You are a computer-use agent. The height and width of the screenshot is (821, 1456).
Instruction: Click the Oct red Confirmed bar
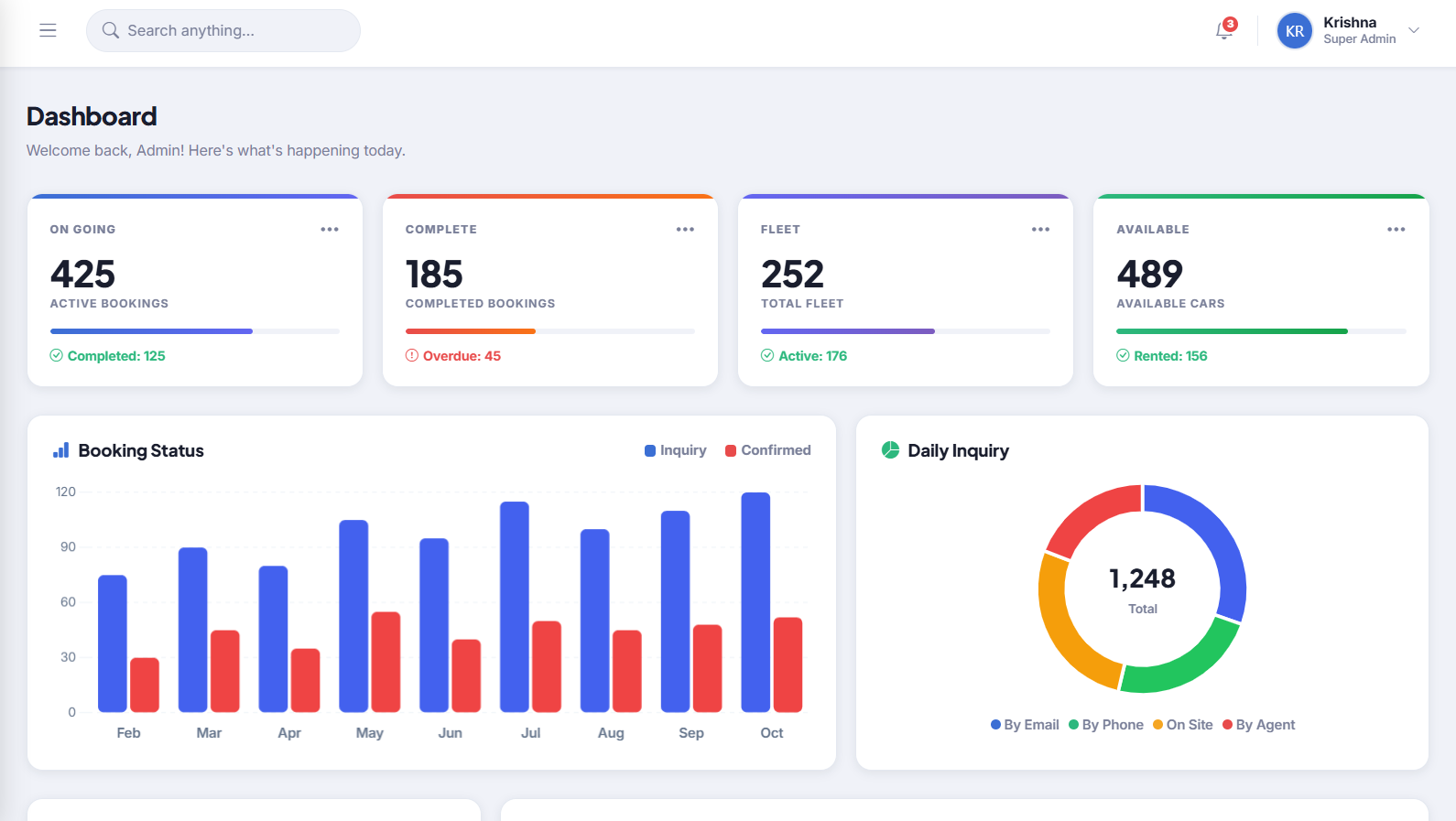point(788,664)
